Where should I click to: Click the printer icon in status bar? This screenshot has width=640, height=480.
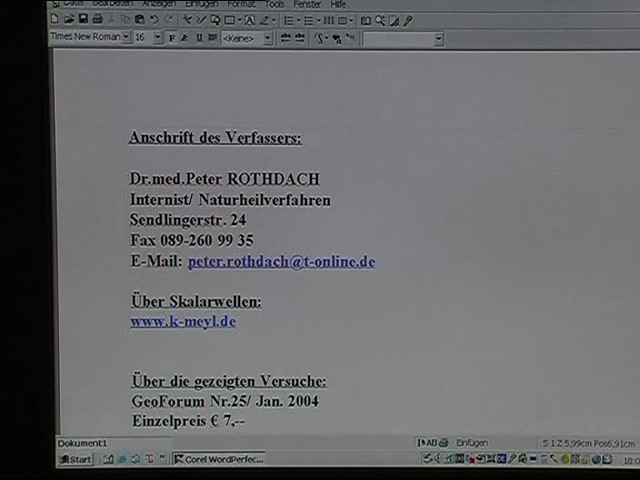444,442
